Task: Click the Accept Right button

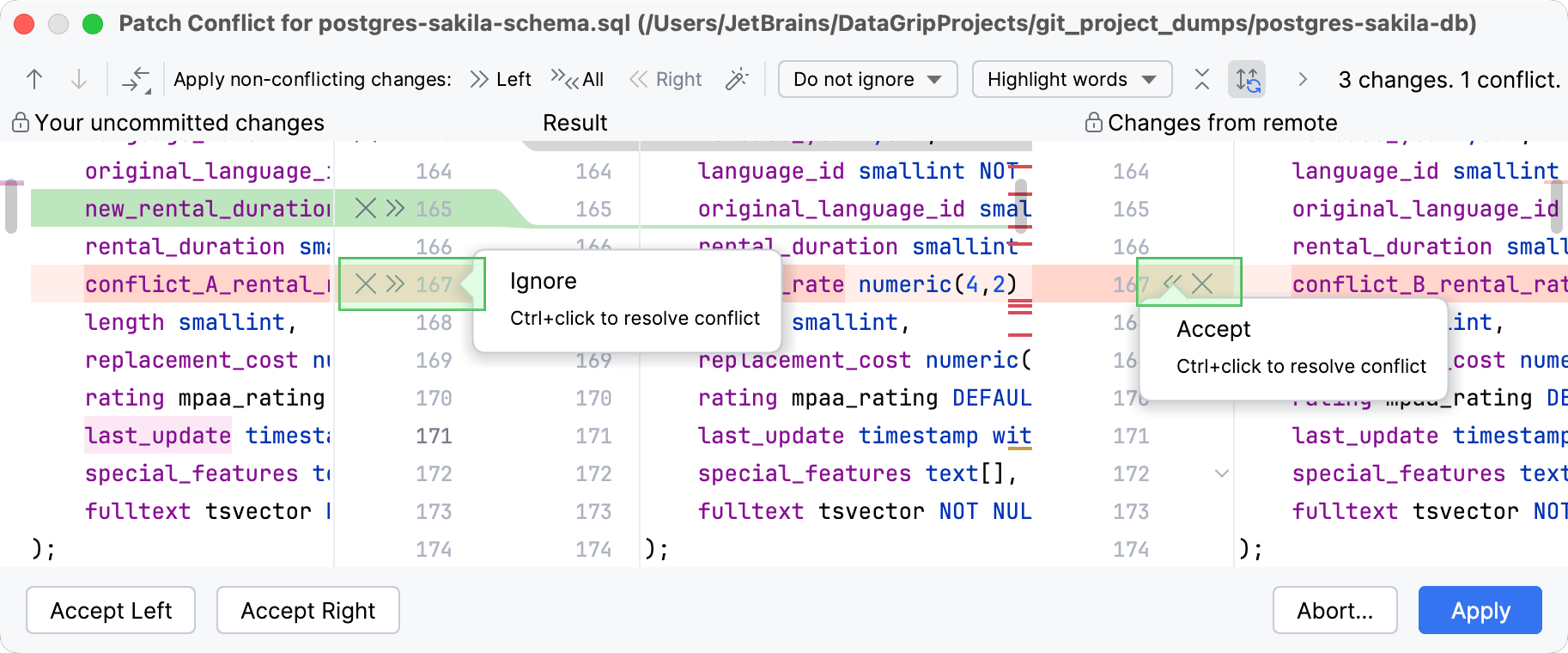Action: point(307,610)
